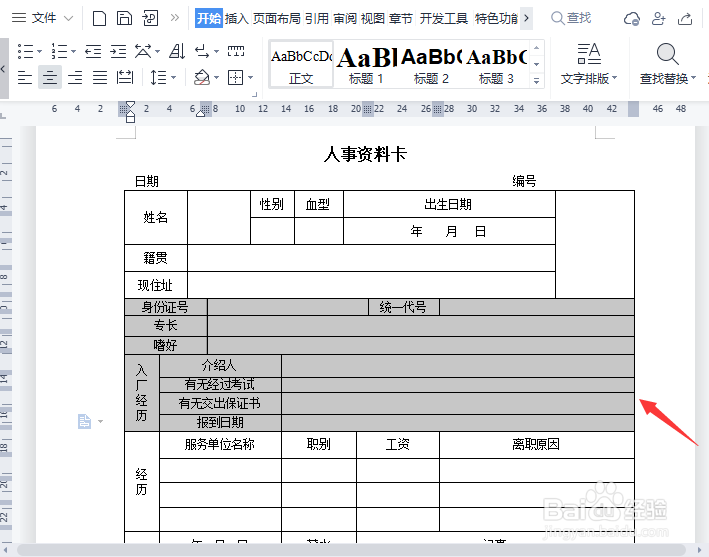Screen dimensions: 709x557
Task: Open line spacing dropdown arrow
Action: click(x=174, y=77)
